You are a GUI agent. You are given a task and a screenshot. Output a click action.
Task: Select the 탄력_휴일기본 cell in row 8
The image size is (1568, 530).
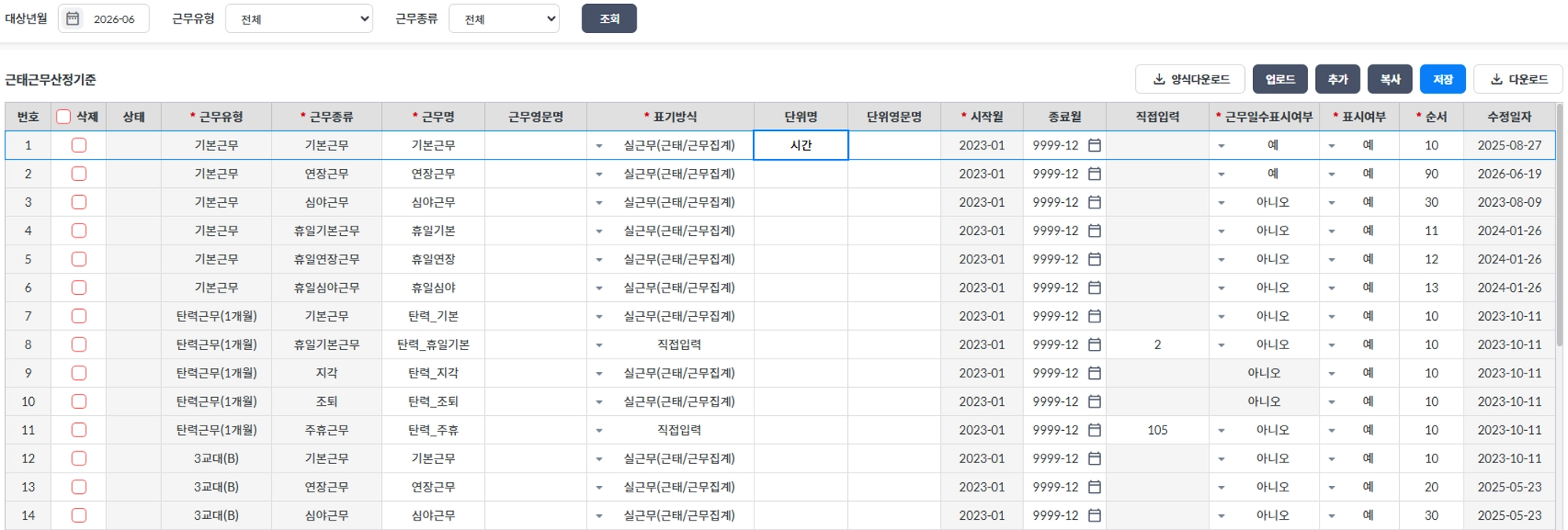point(433,344)
